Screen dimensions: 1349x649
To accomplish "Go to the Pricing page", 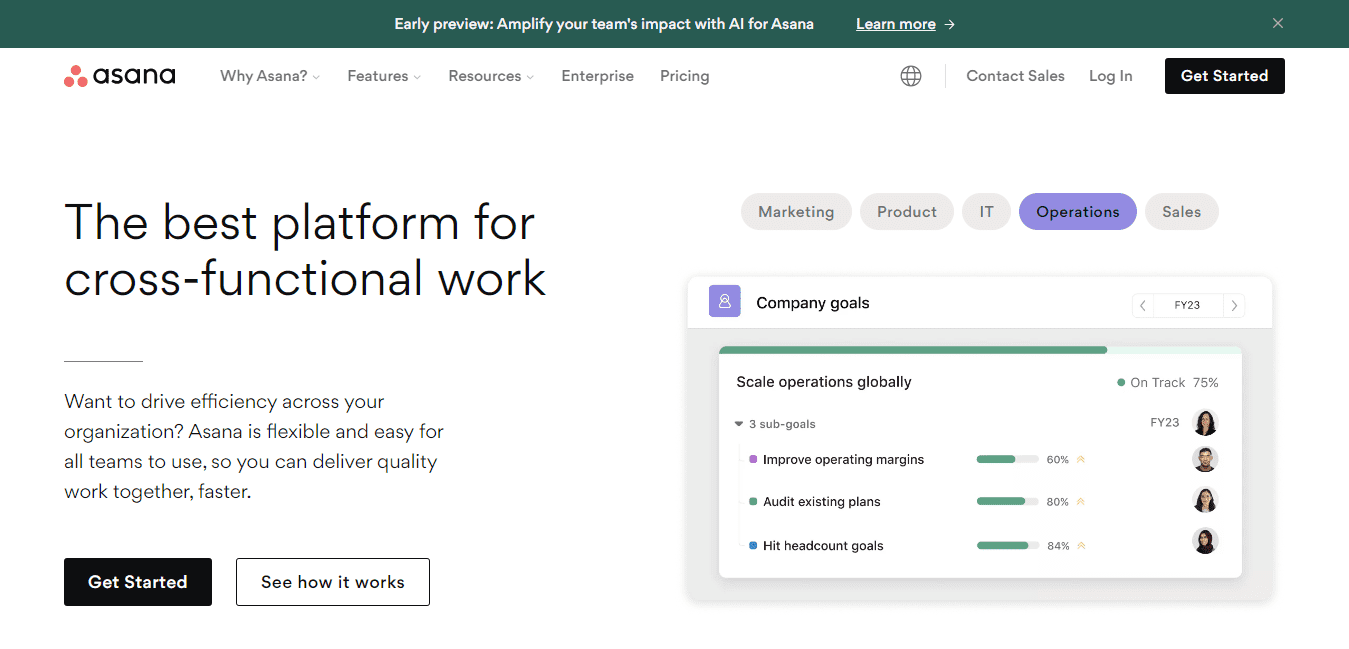I will pyautogui.click(x=685, y=76).
